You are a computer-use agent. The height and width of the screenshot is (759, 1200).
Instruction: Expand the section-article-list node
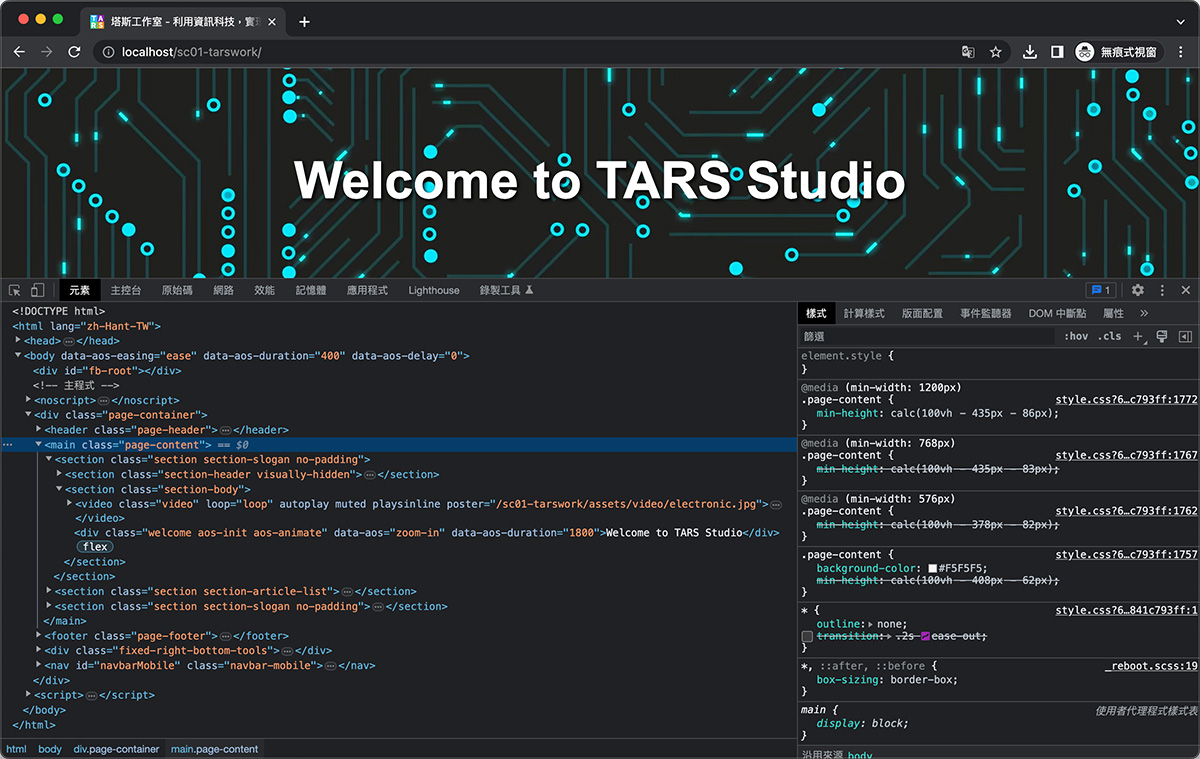pyautogui.click(x=48, y=592)
